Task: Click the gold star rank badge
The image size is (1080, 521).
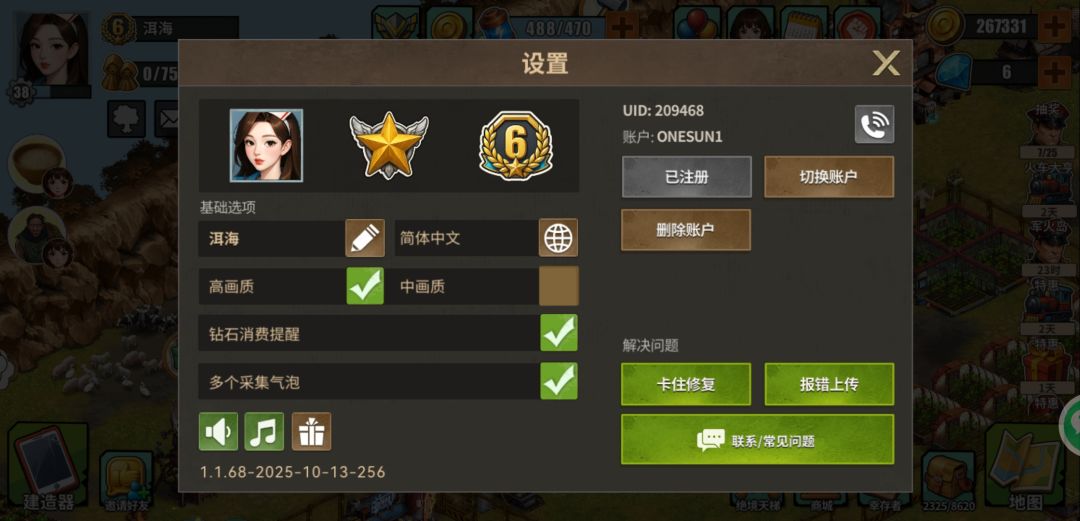Action: point(388,145)
